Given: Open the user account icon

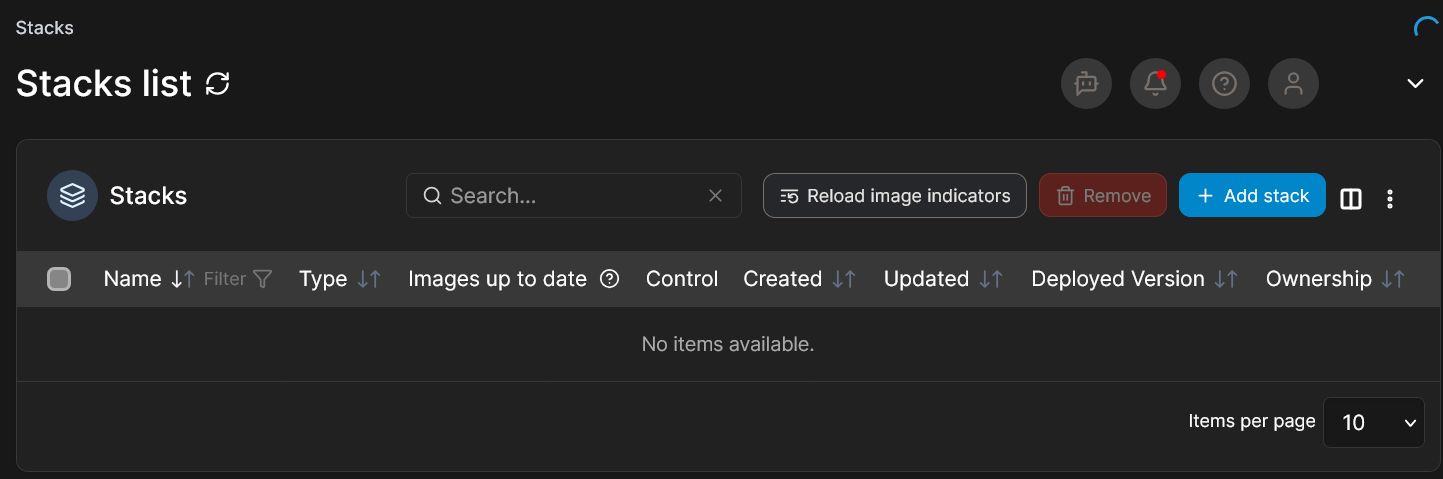Looking at the screenshot, I should click(x=1293, y=84).
